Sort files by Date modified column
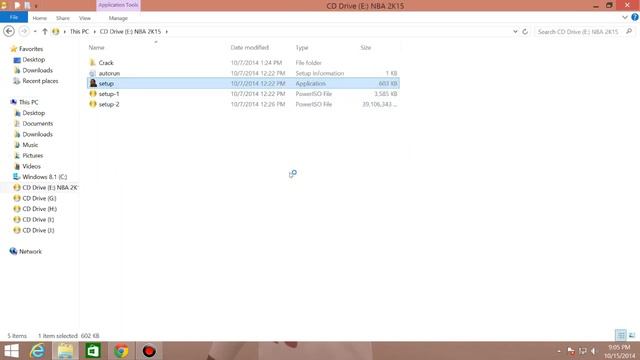The image size is (640, 360). [249, 48]
